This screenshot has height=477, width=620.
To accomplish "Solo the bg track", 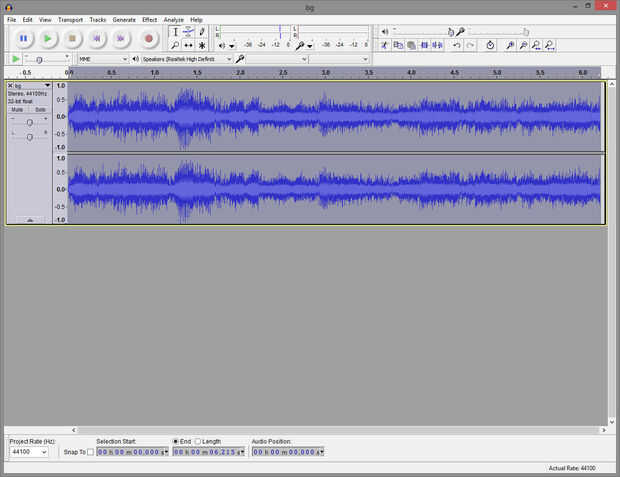I will click(40, 110).
